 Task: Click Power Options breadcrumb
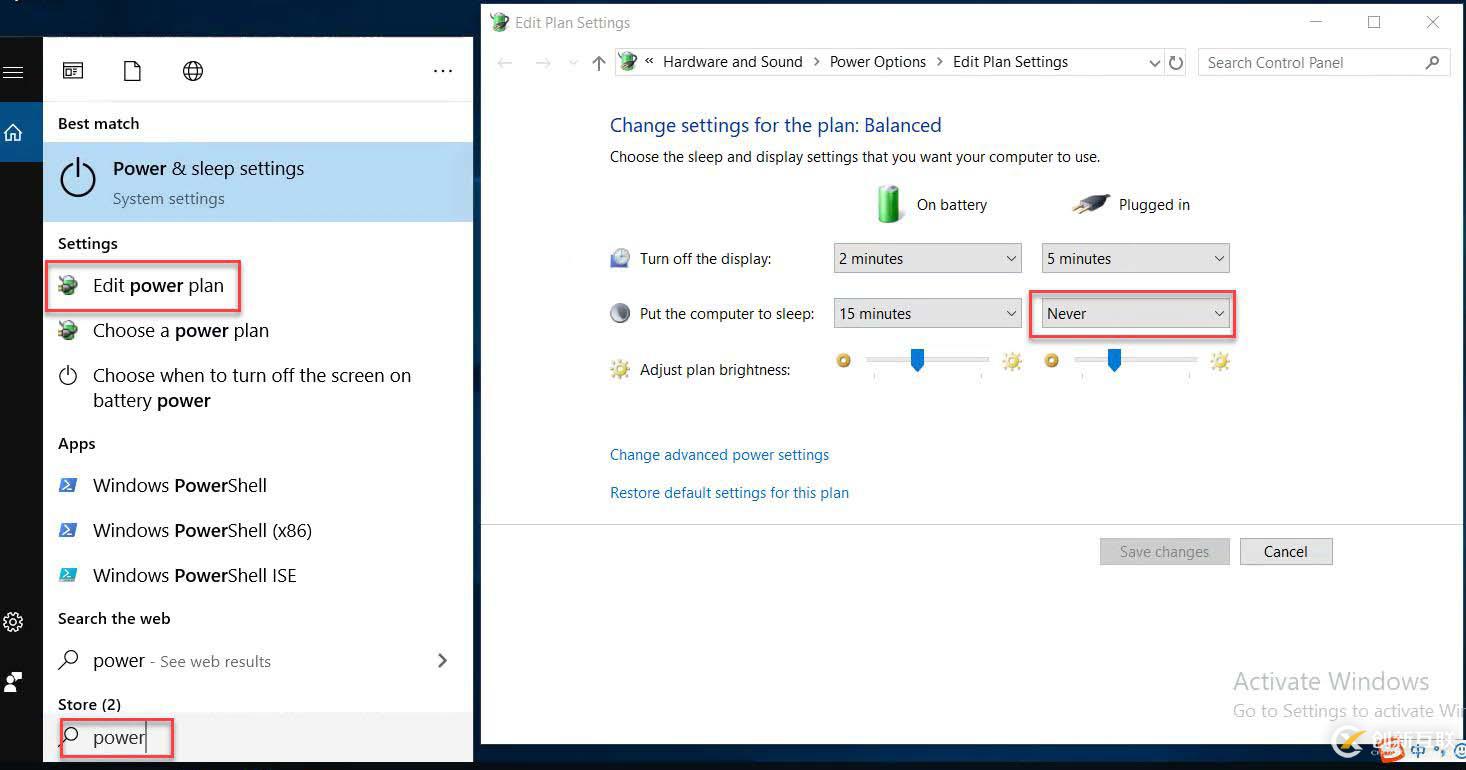coord(877,62)
